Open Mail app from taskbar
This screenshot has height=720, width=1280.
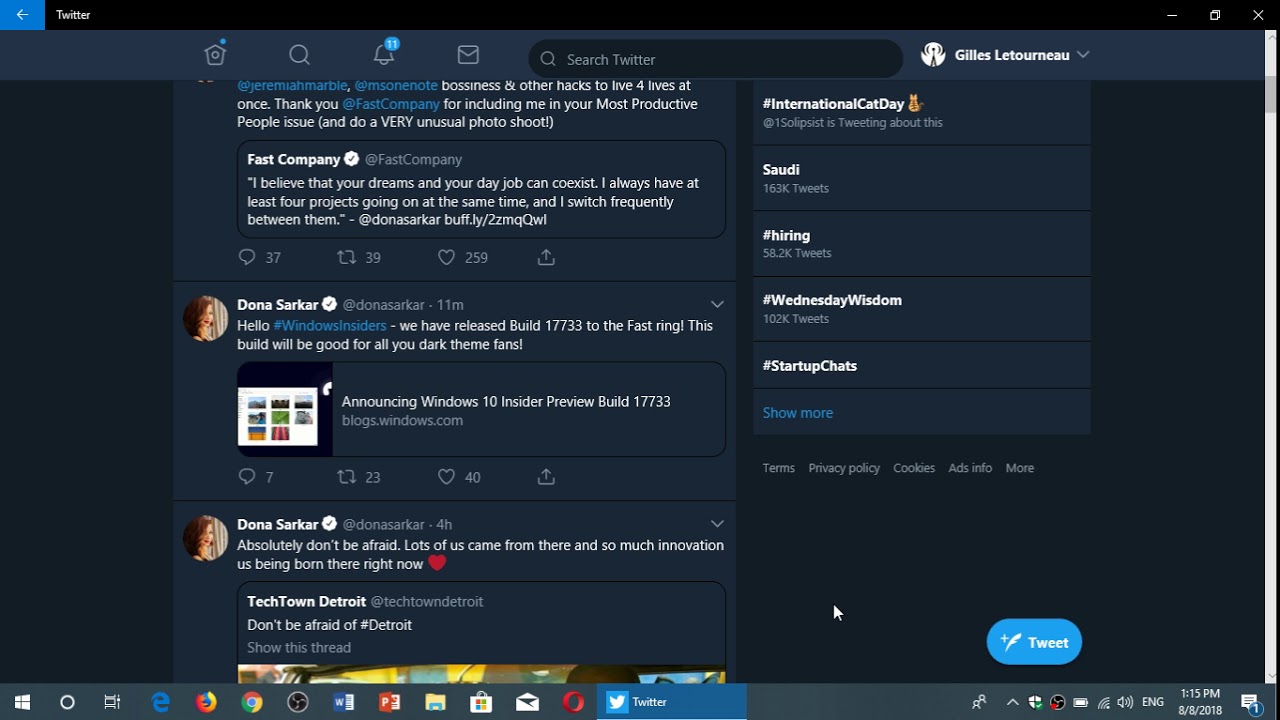coord(527,702)
